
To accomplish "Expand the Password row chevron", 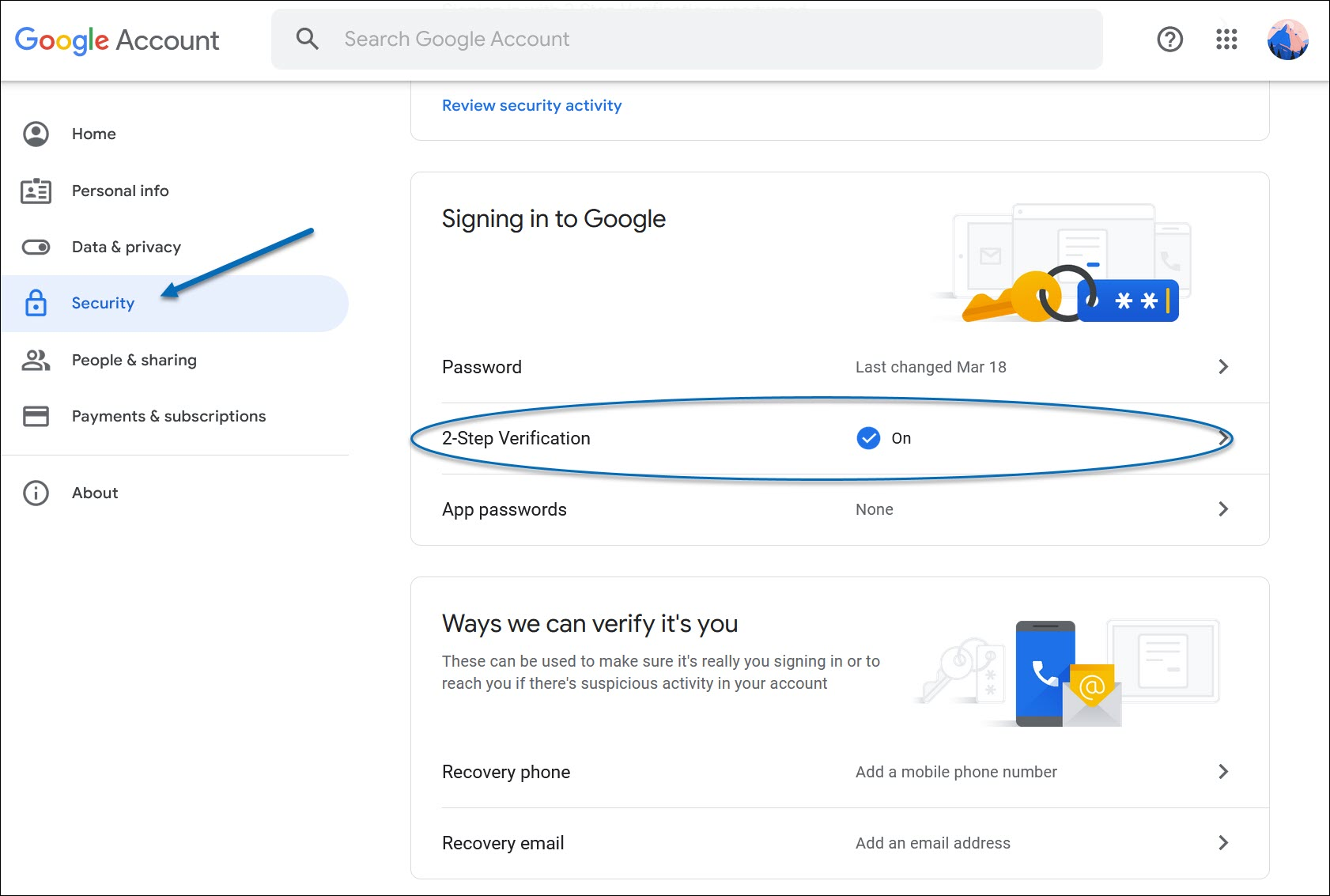I will click(x=1223, y=367).
